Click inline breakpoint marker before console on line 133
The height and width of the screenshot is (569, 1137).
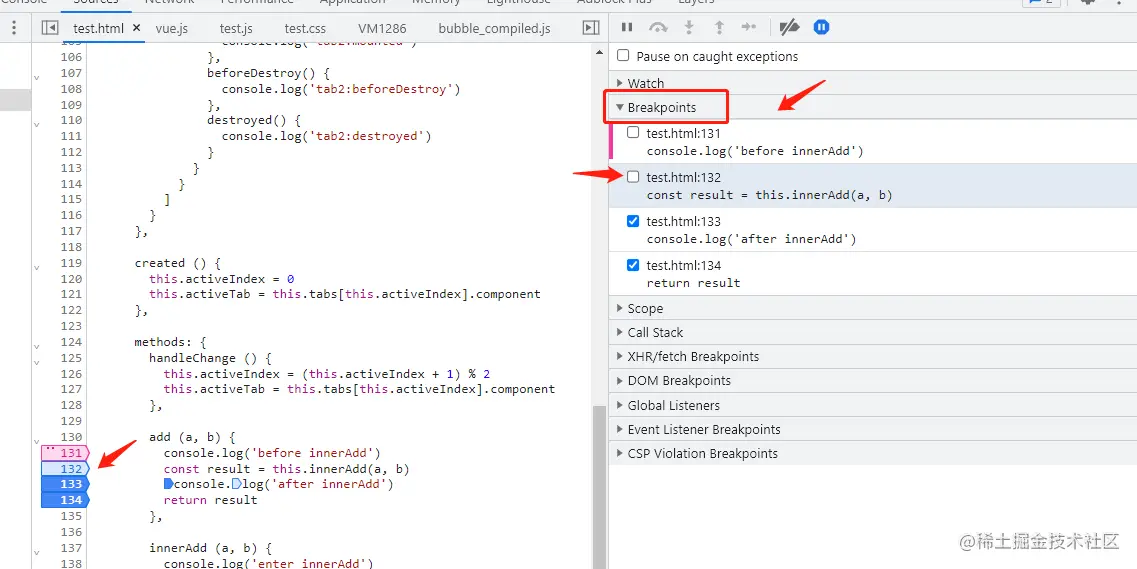168,484
